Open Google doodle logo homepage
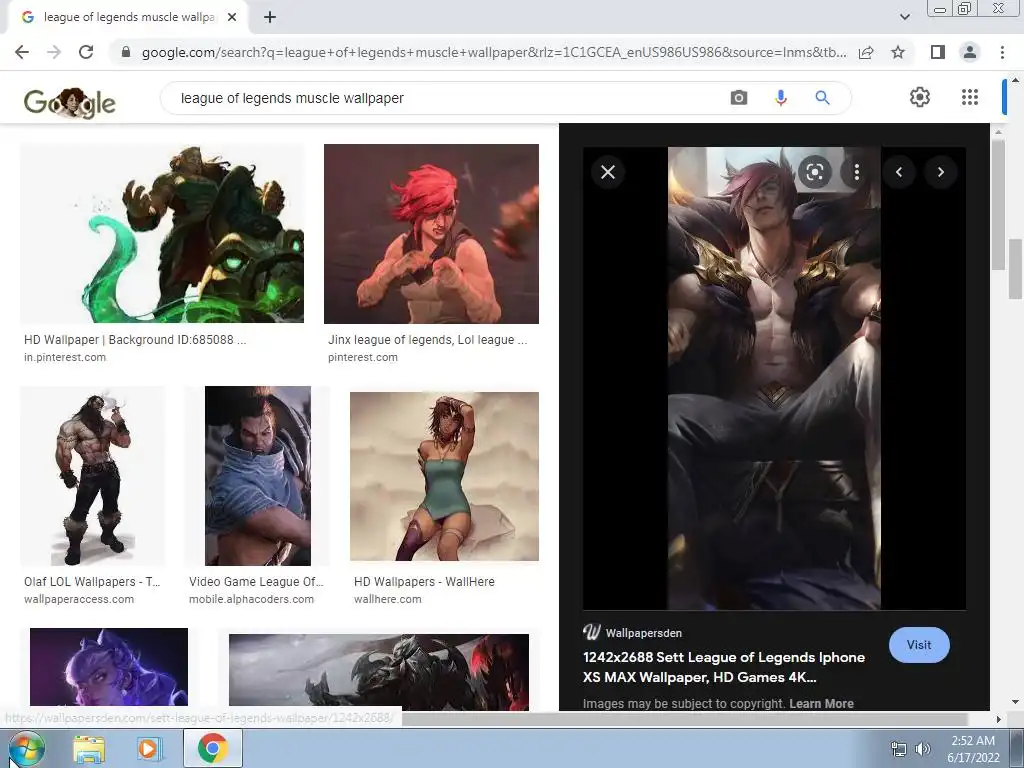Viewport: 1024px width, 768px height. (x=70, y=103)
